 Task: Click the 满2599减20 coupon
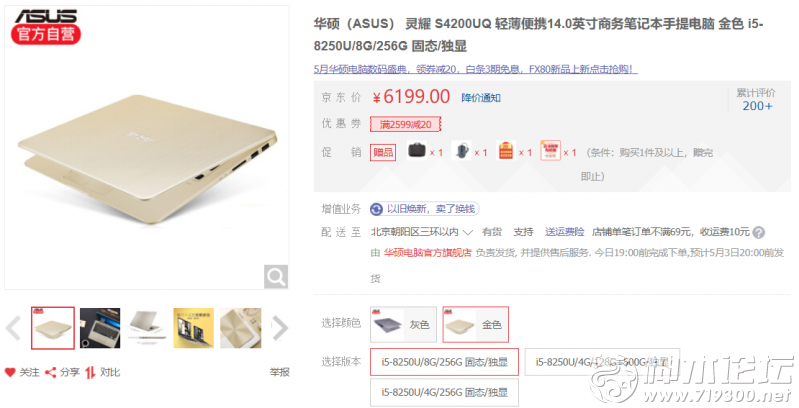405,124
